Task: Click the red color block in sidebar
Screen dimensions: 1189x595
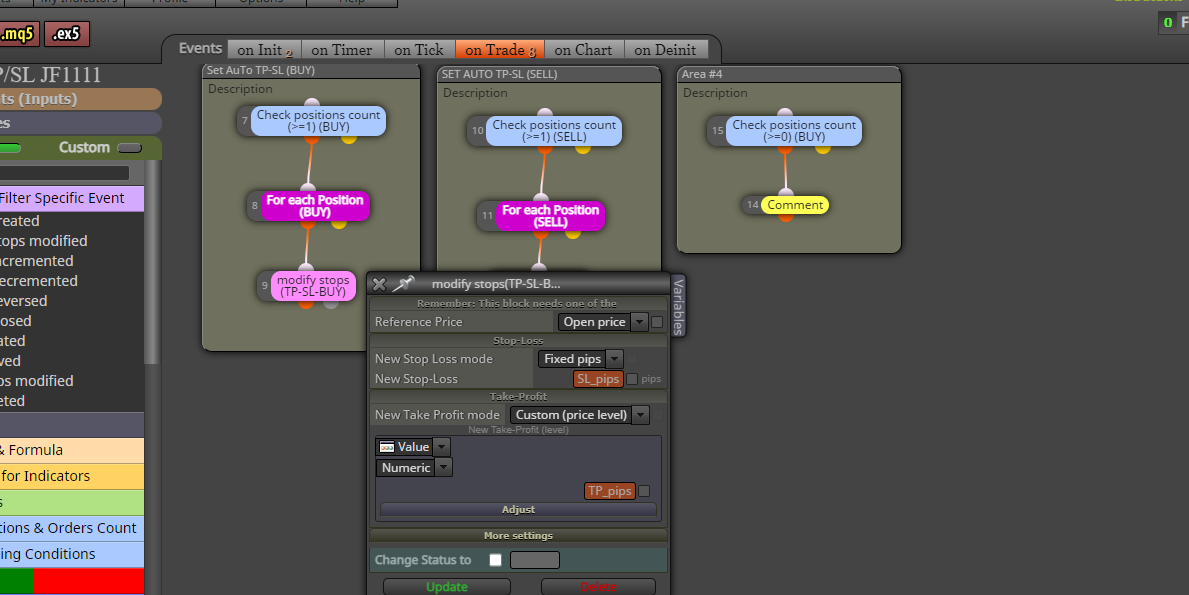Action: pyautogui.click(x=89, y=581)
